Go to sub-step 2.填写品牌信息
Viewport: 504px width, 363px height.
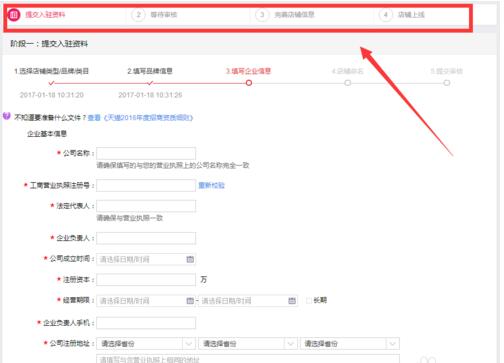pos(150,71)
